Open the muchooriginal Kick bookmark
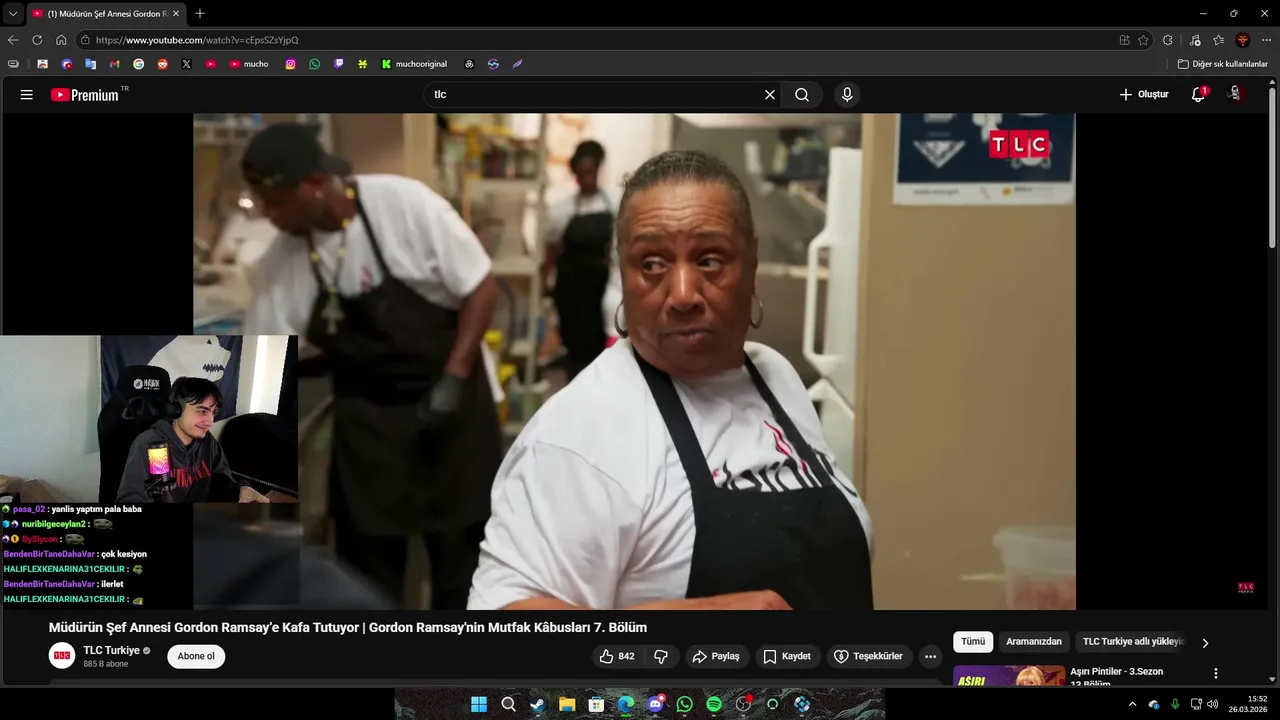This screenshot has width=1280, height=720. [415, 64]
